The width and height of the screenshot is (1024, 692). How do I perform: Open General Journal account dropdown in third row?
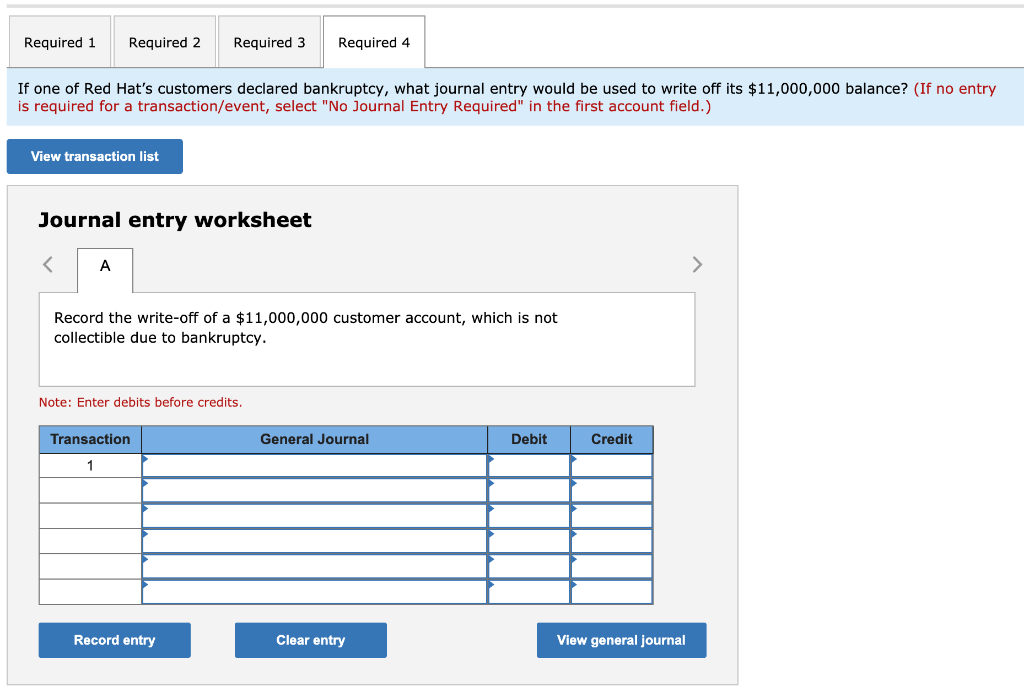315,516
